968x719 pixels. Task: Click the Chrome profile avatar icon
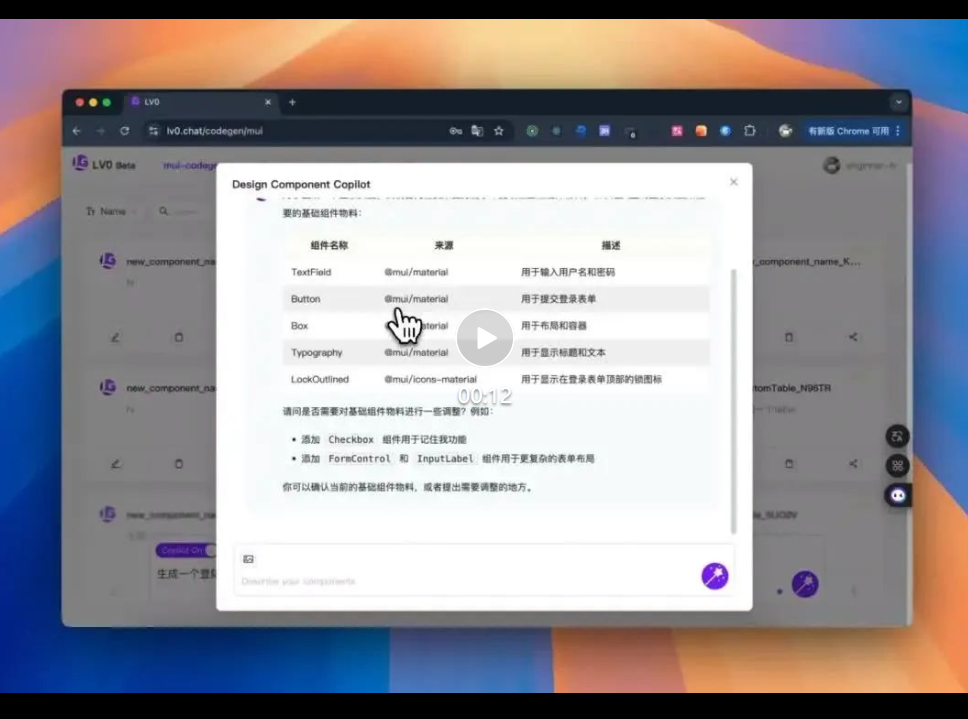(x=785, y=131)
